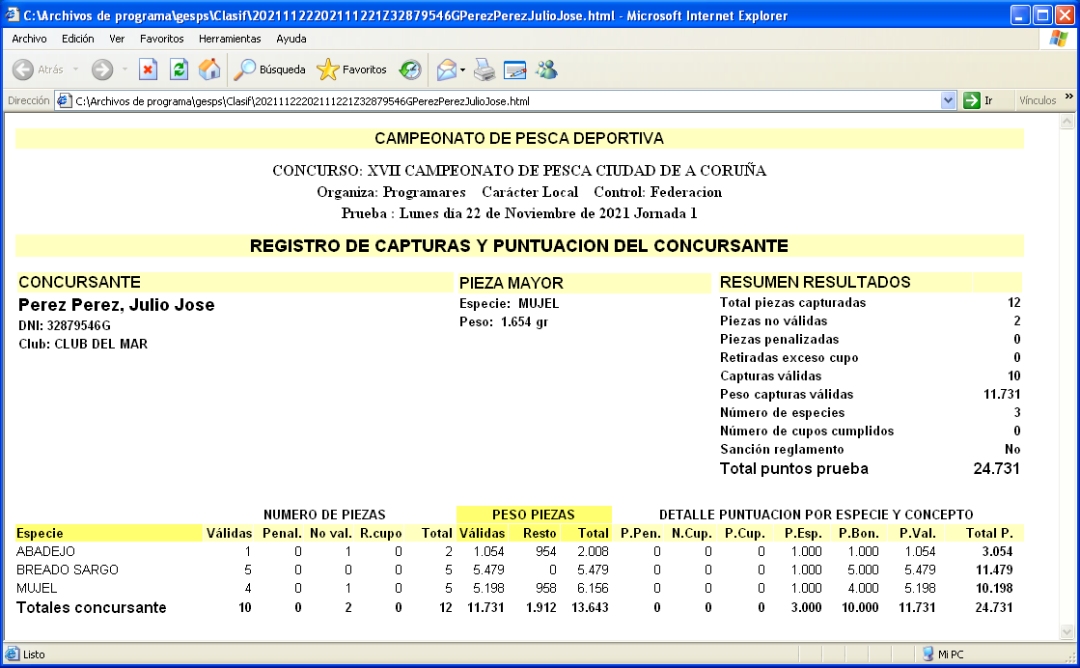This screenshot has height=668, width=1080.
Task: Click the Ir go button
Action: 978,101
